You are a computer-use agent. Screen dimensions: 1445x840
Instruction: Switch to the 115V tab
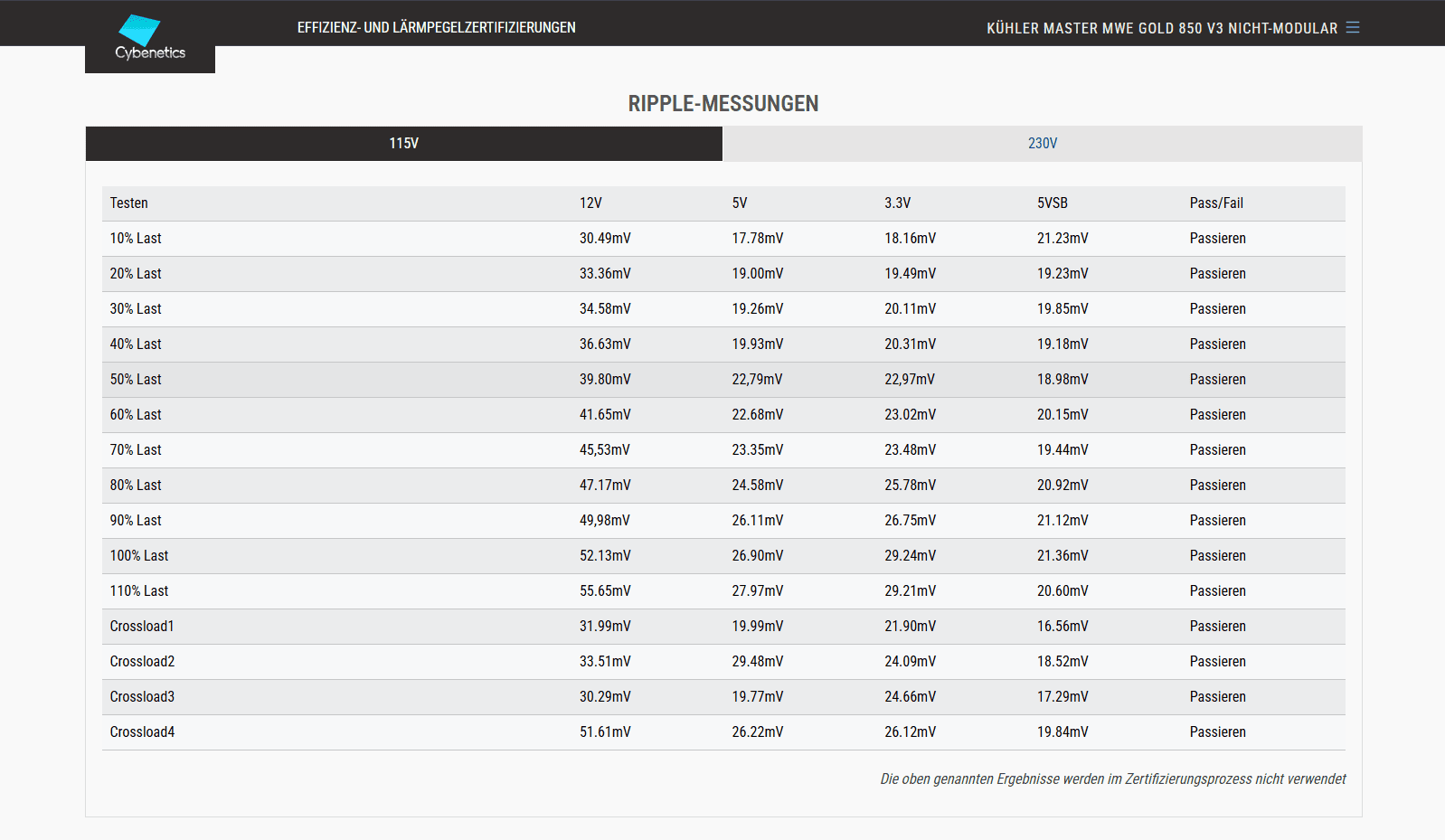(x=404, y=144)
